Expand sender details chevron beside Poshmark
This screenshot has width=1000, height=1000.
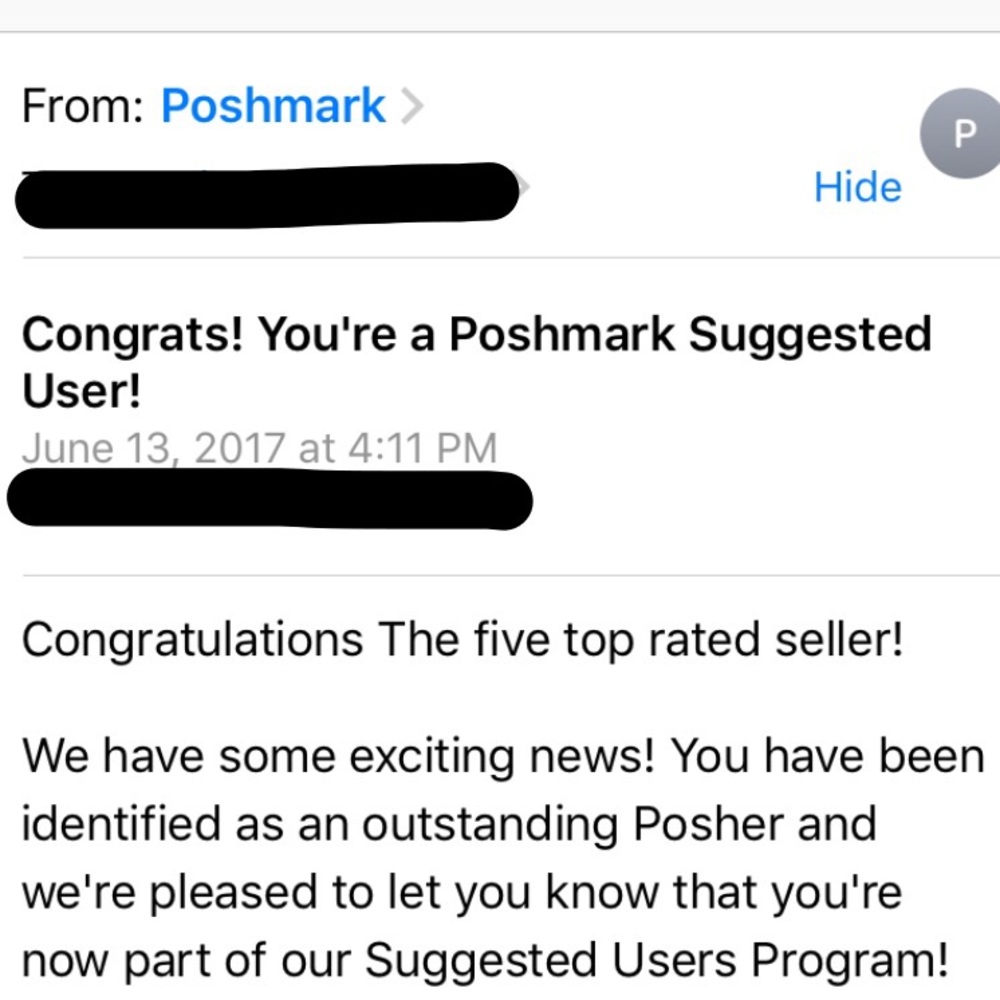click(x=411, y=106)
